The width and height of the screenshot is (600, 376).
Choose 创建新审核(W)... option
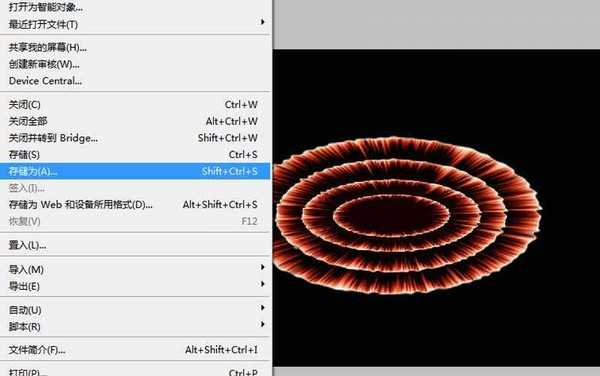[x=135, y=64]
